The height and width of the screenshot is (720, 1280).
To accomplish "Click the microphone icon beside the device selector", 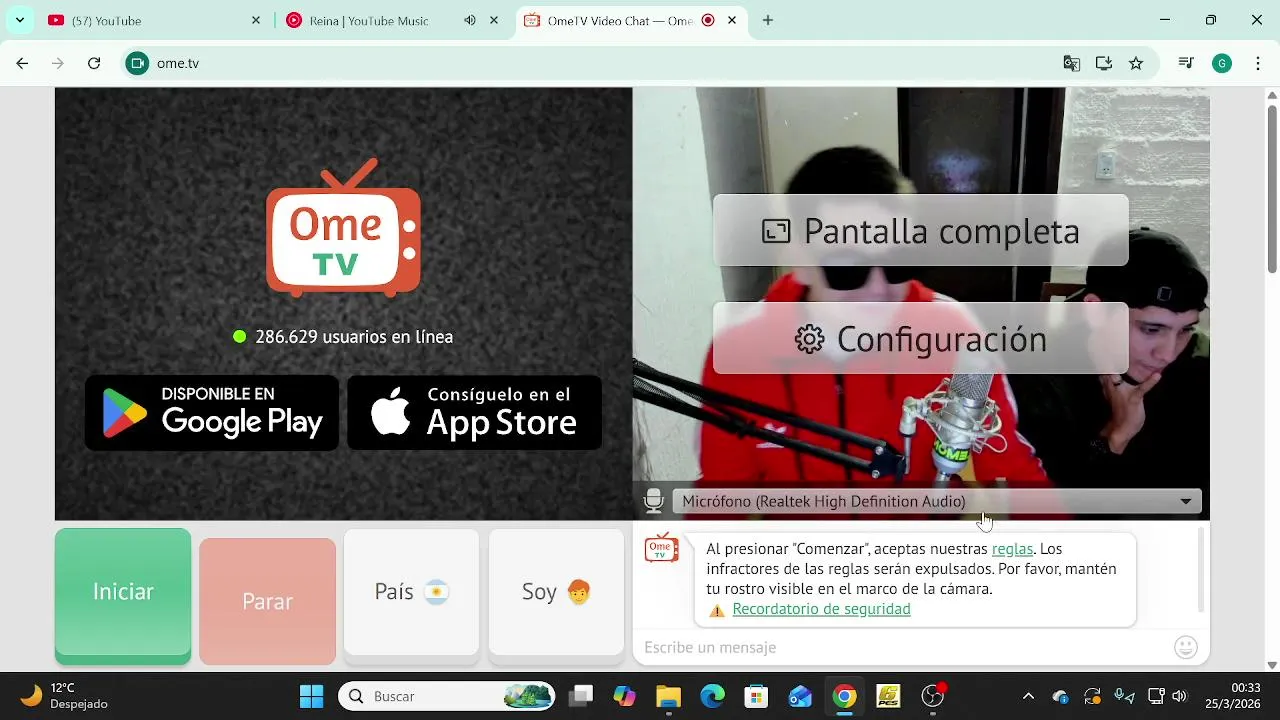I will click(x=654, y=501).
